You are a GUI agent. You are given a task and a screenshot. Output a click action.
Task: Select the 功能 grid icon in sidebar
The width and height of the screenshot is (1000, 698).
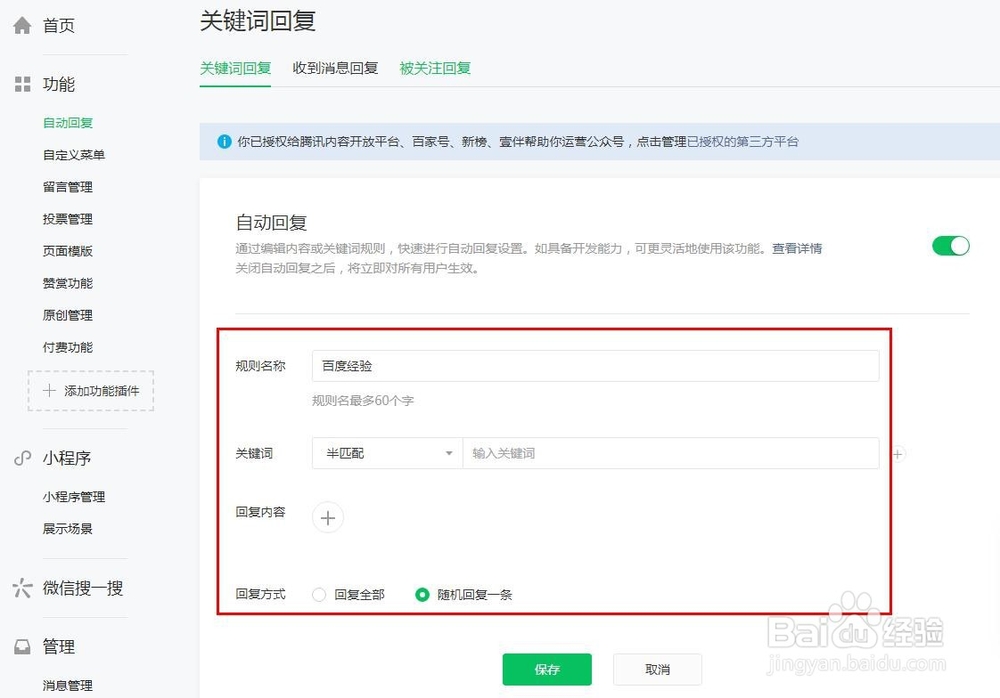tap(22, 84)
